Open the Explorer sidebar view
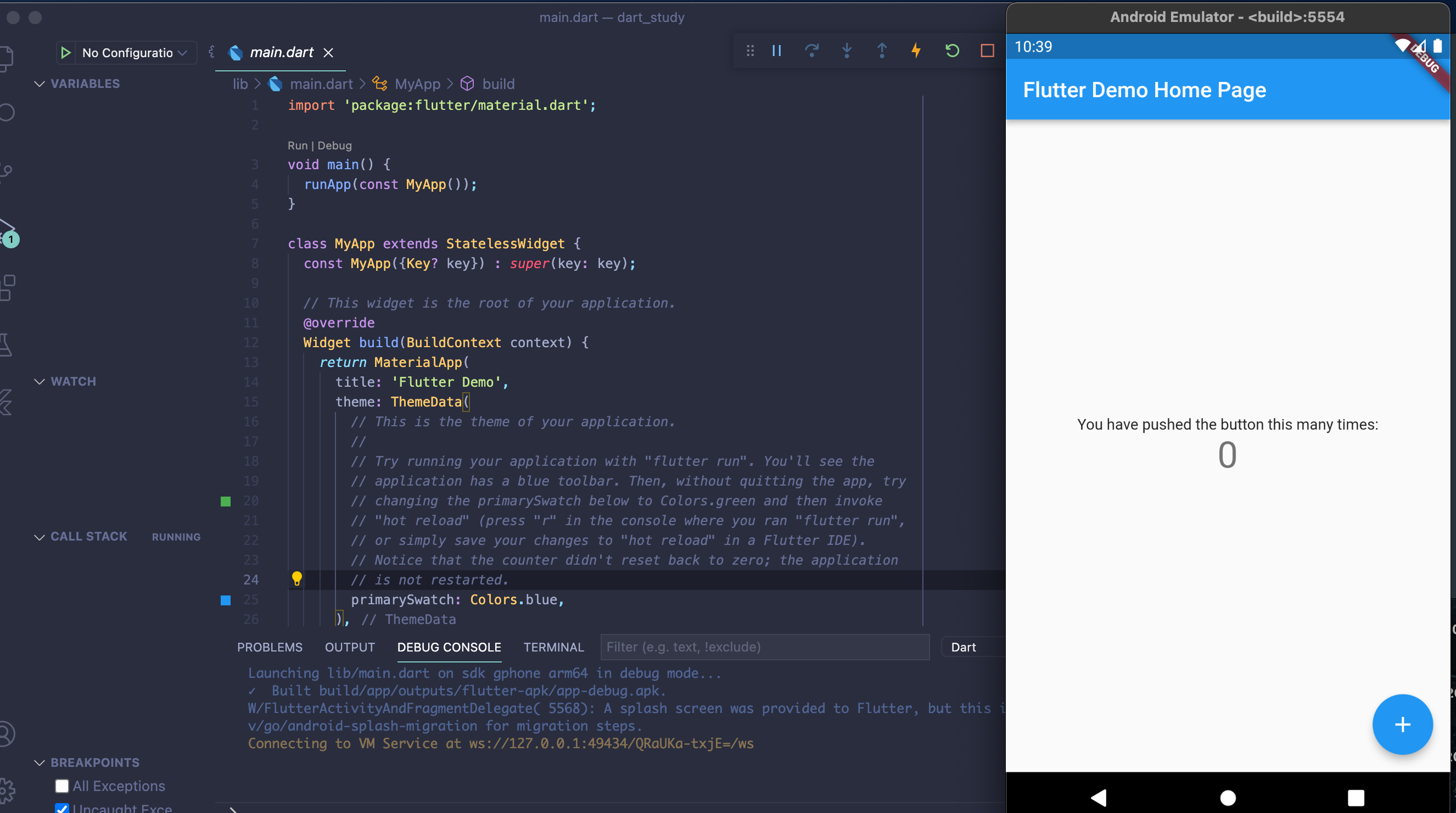 [x=7, y=58]
